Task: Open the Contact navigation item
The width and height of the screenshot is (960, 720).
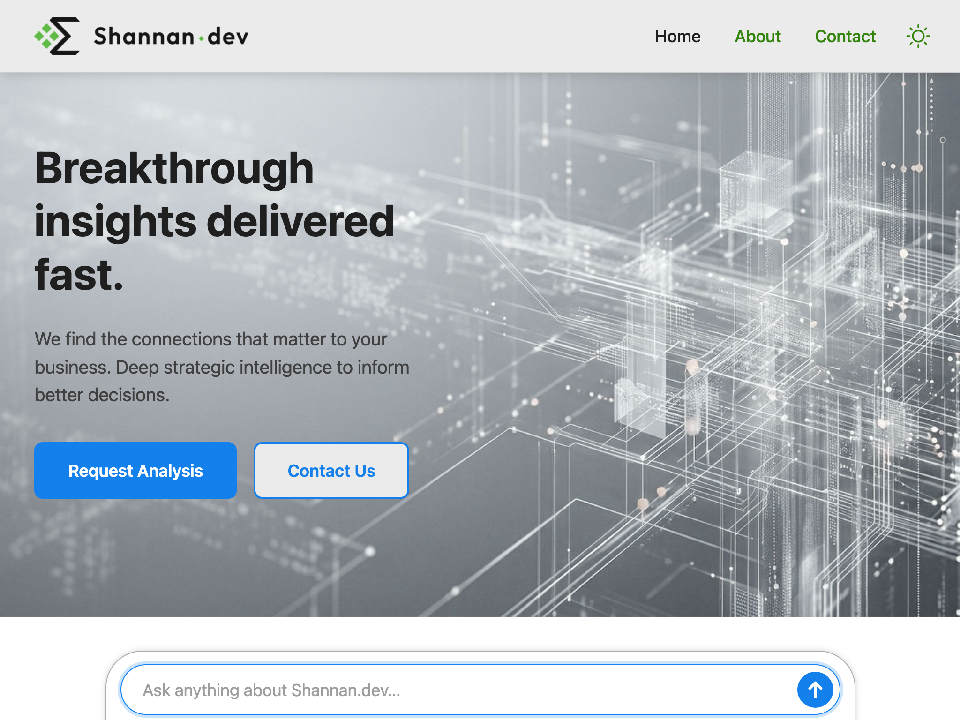Action: pos(845,37)
